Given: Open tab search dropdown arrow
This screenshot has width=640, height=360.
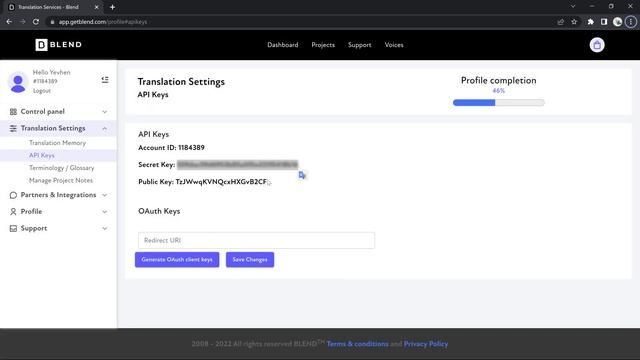Looking at the screenshot, I should [x=573, y=7].
